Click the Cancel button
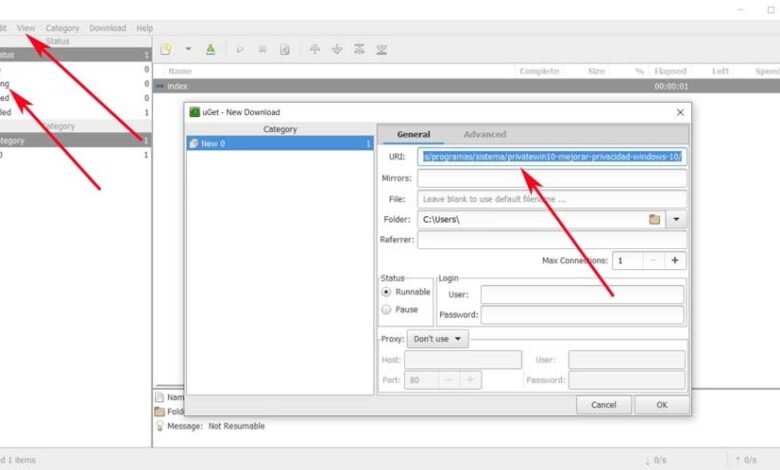This screenshot has width=780, height=470. [604, 405]
